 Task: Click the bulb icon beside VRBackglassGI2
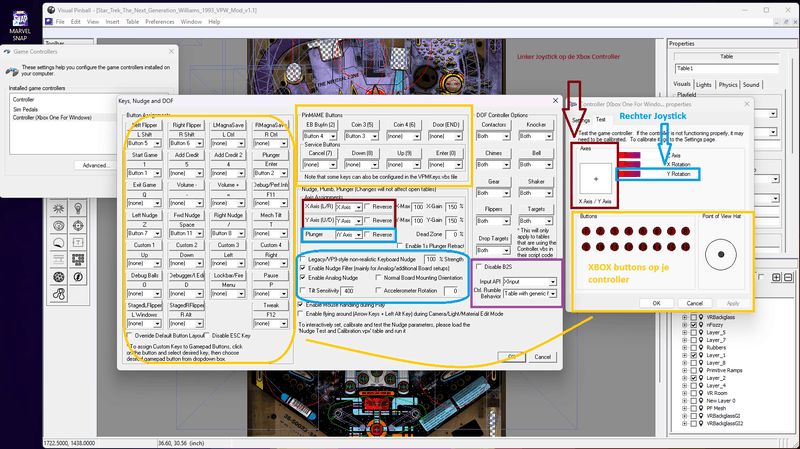701,423
